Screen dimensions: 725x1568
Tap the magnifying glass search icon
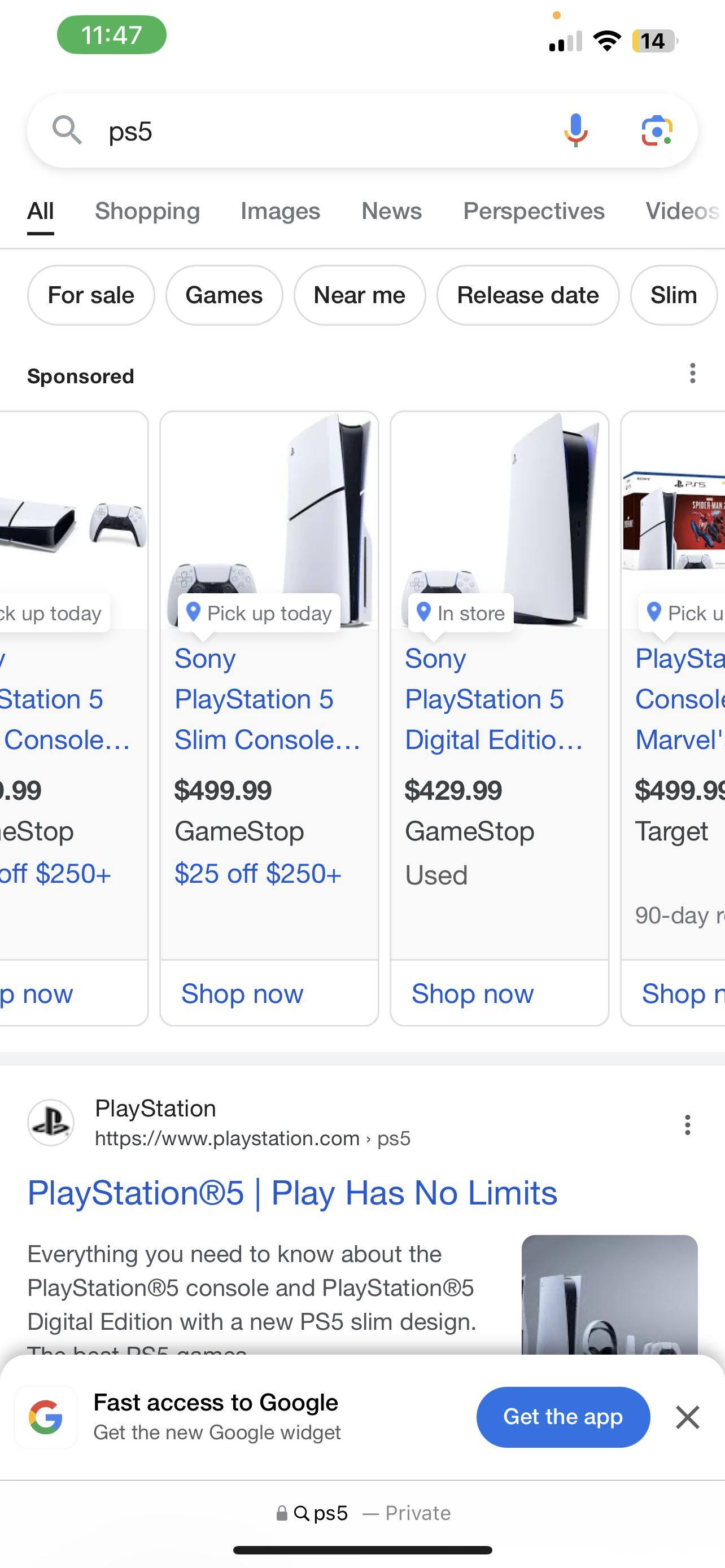tap(67, 130)
